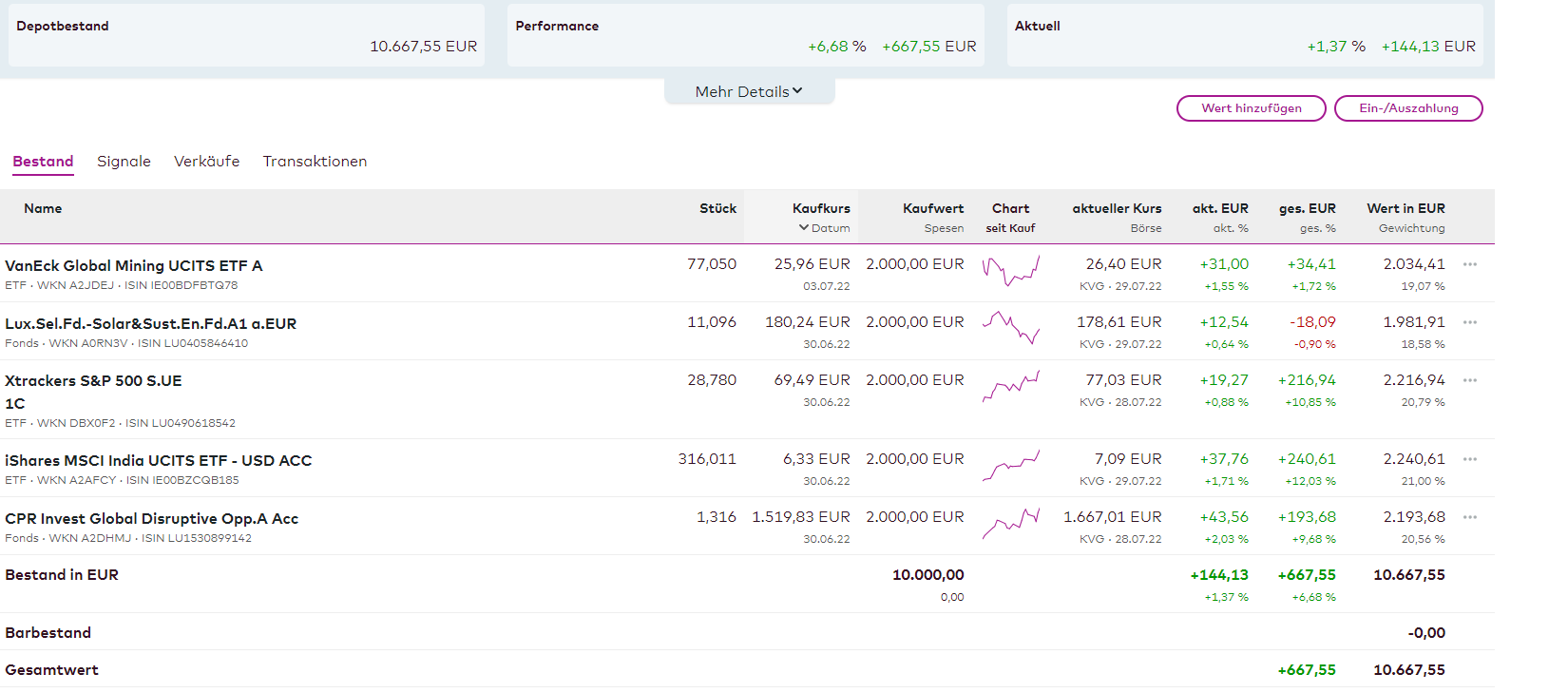Screen dimensions: 1568x693
Task: Click the Xtrackers S&P 500 sparkline chart
Action: coord(1010,386)
